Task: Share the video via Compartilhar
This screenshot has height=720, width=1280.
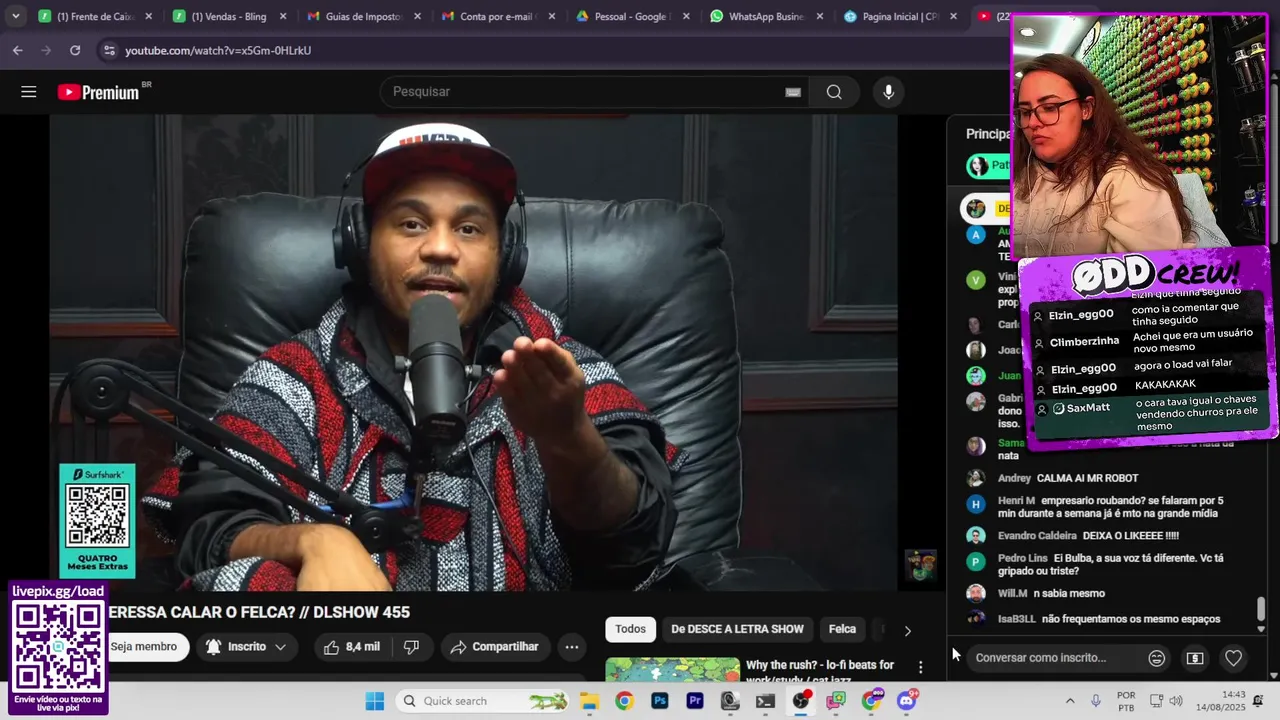Action: [495, 647]
